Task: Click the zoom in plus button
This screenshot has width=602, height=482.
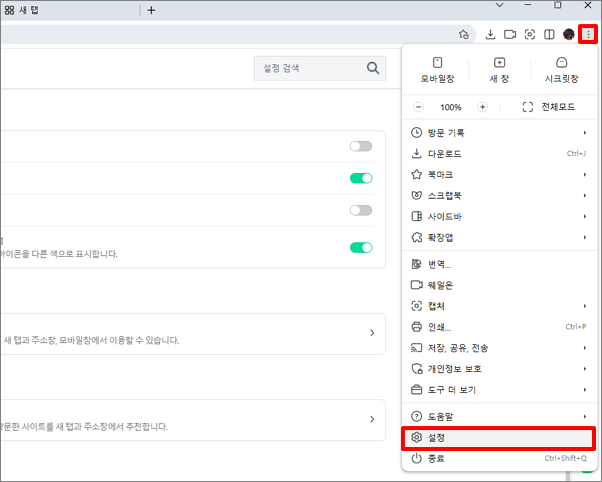Action: [483, 107]
